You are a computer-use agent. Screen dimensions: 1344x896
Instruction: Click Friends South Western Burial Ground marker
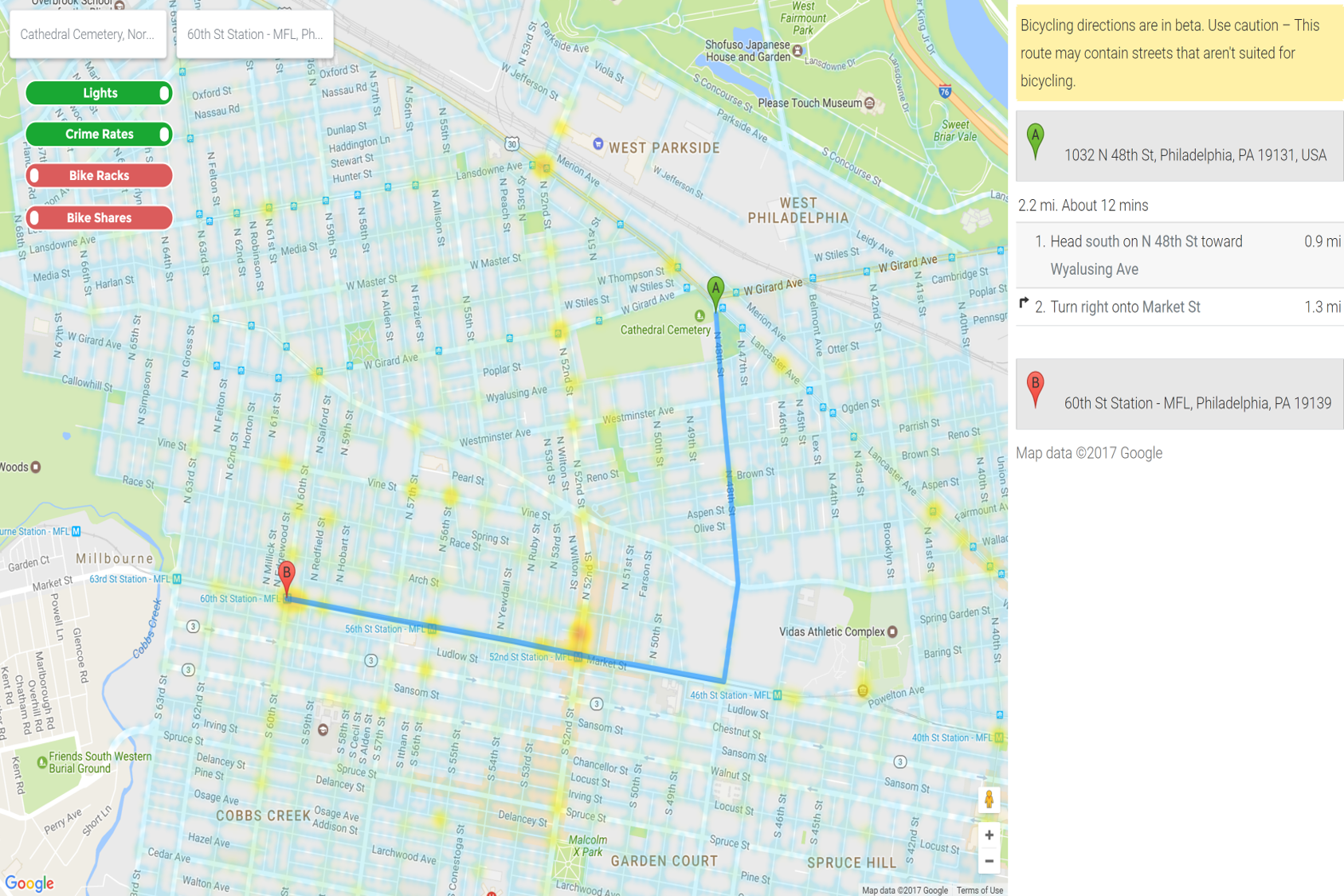42,762
